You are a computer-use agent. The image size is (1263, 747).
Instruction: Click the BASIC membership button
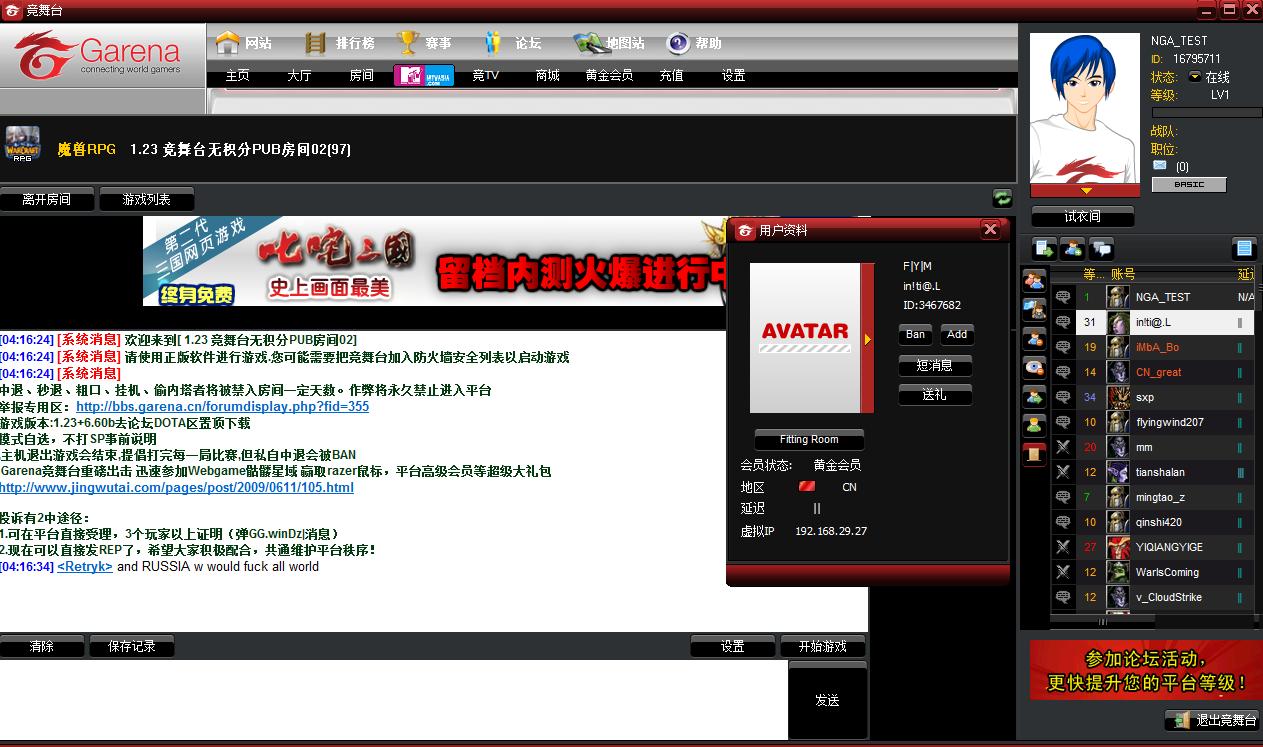point(1189,185)
